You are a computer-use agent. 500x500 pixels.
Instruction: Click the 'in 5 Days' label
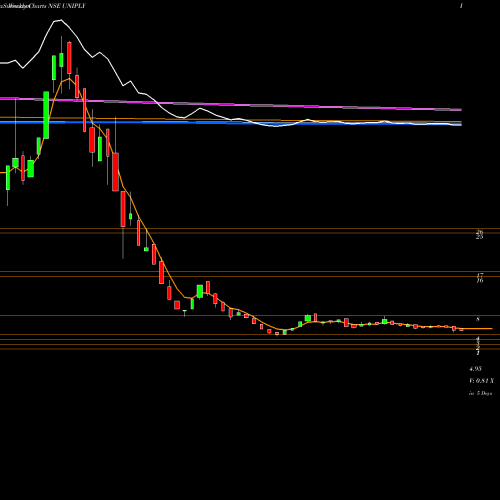(480, 393)
